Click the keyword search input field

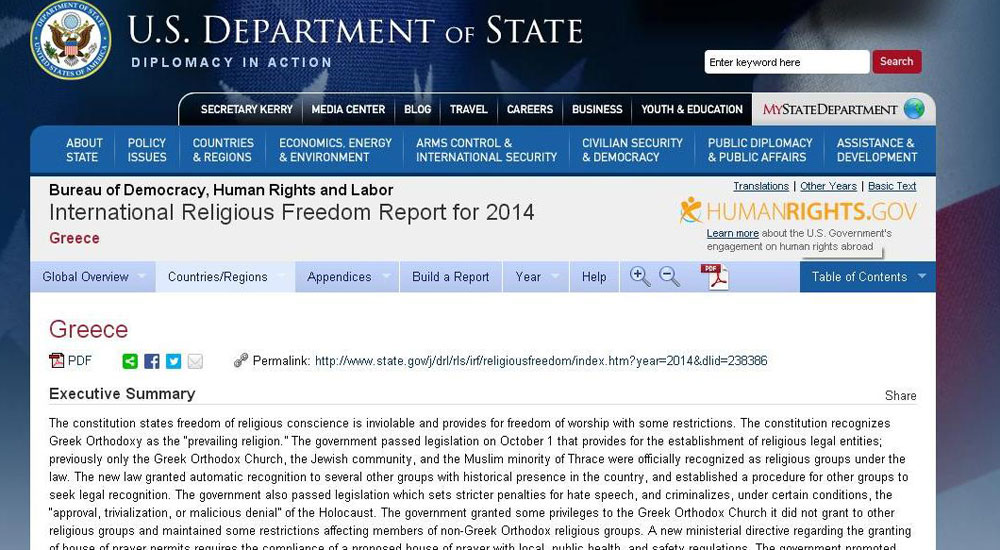point(786,62)
